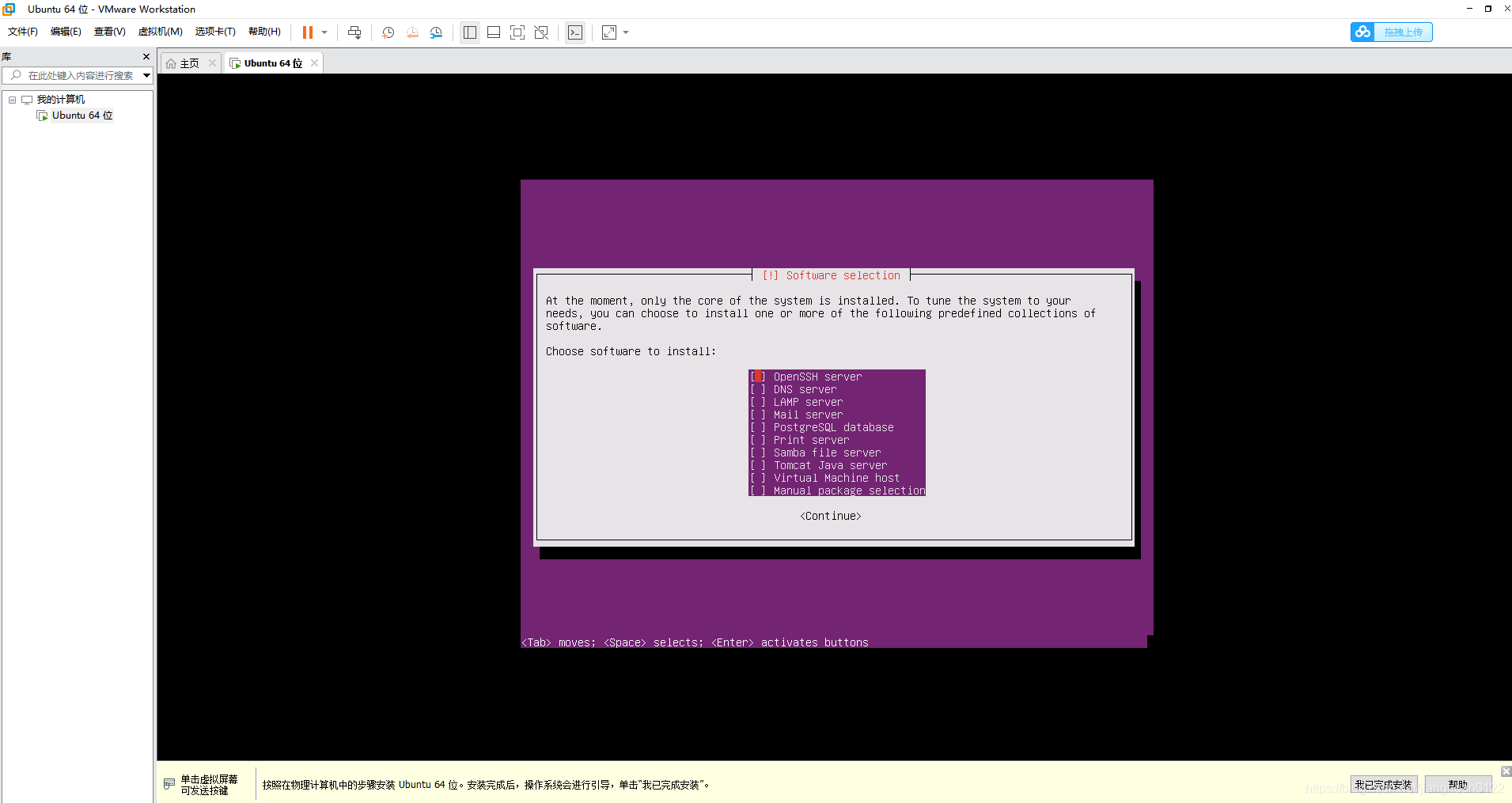Toggle the Samba file server checkbox

758,453
